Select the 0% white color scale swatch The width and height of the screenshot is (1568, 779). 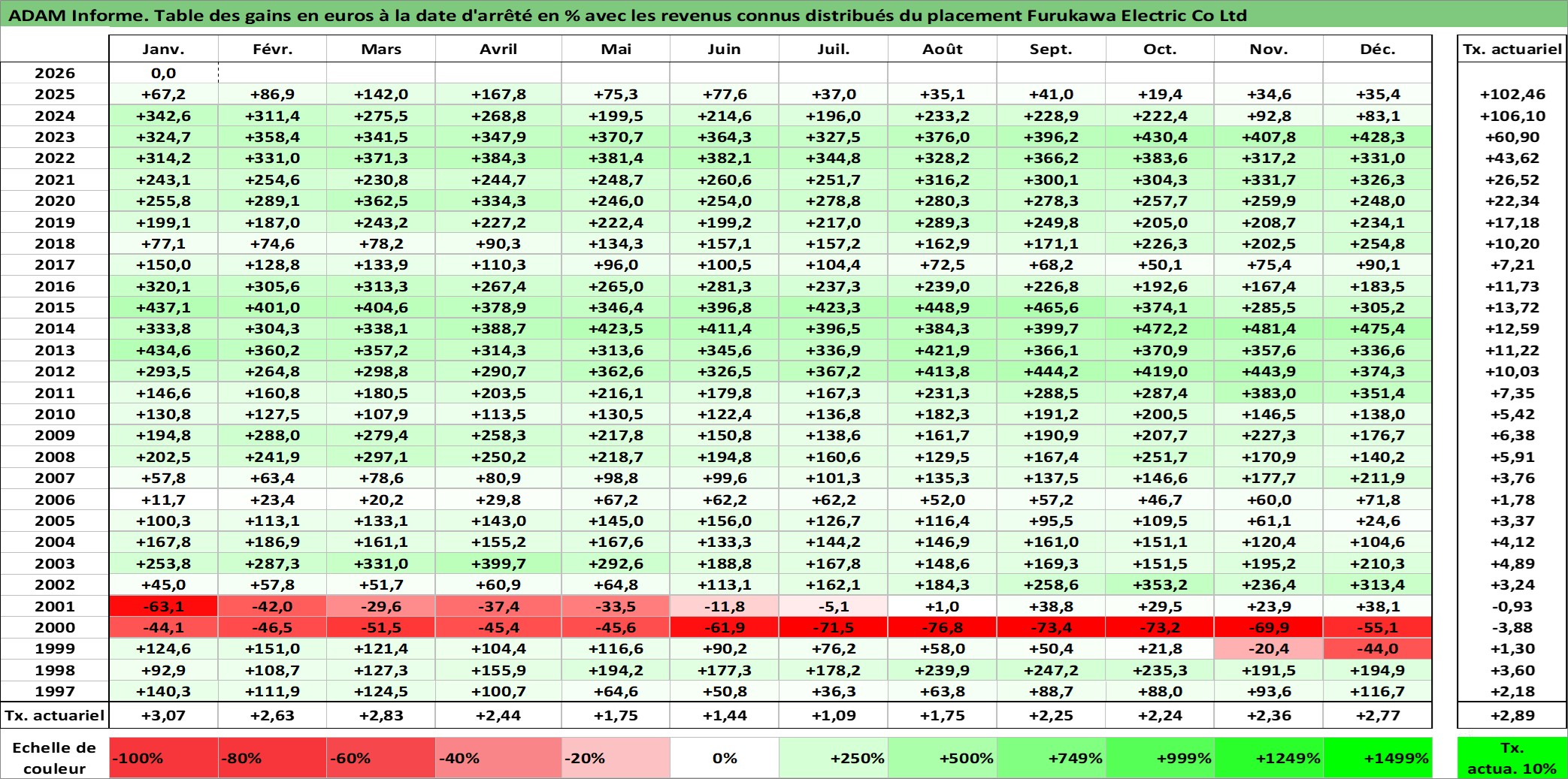point(725,758)
